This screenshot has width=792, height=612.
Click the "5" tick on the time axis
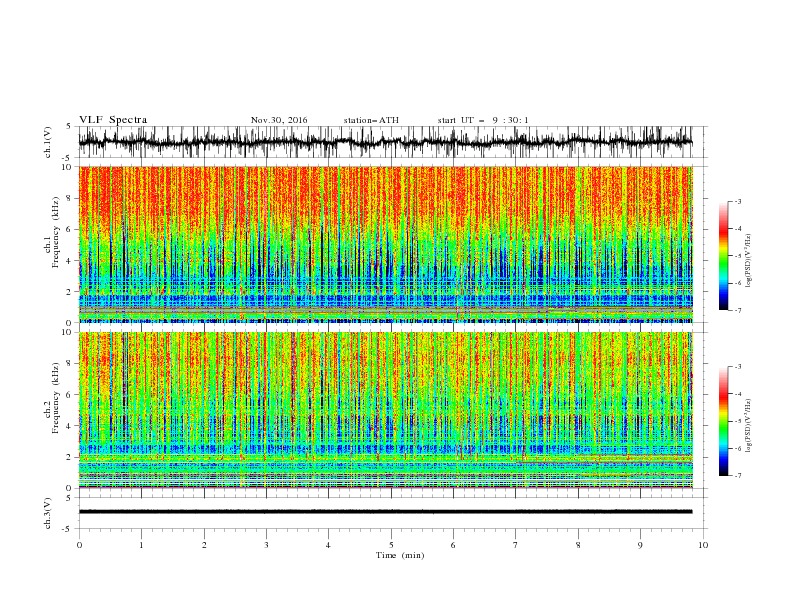[x=391, y=545]
